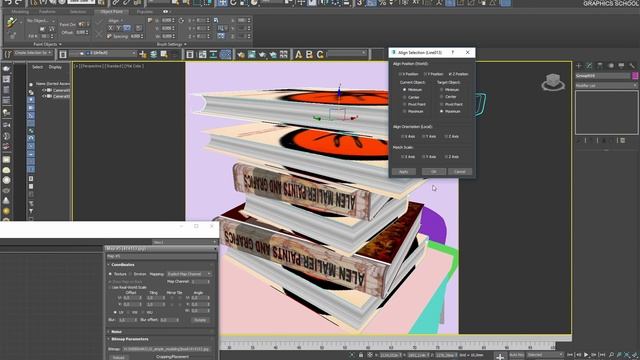The height and width of the screenshot is (360, 640).
Task: Click the Paint Objects brush icon
Action: pos(11,22)
